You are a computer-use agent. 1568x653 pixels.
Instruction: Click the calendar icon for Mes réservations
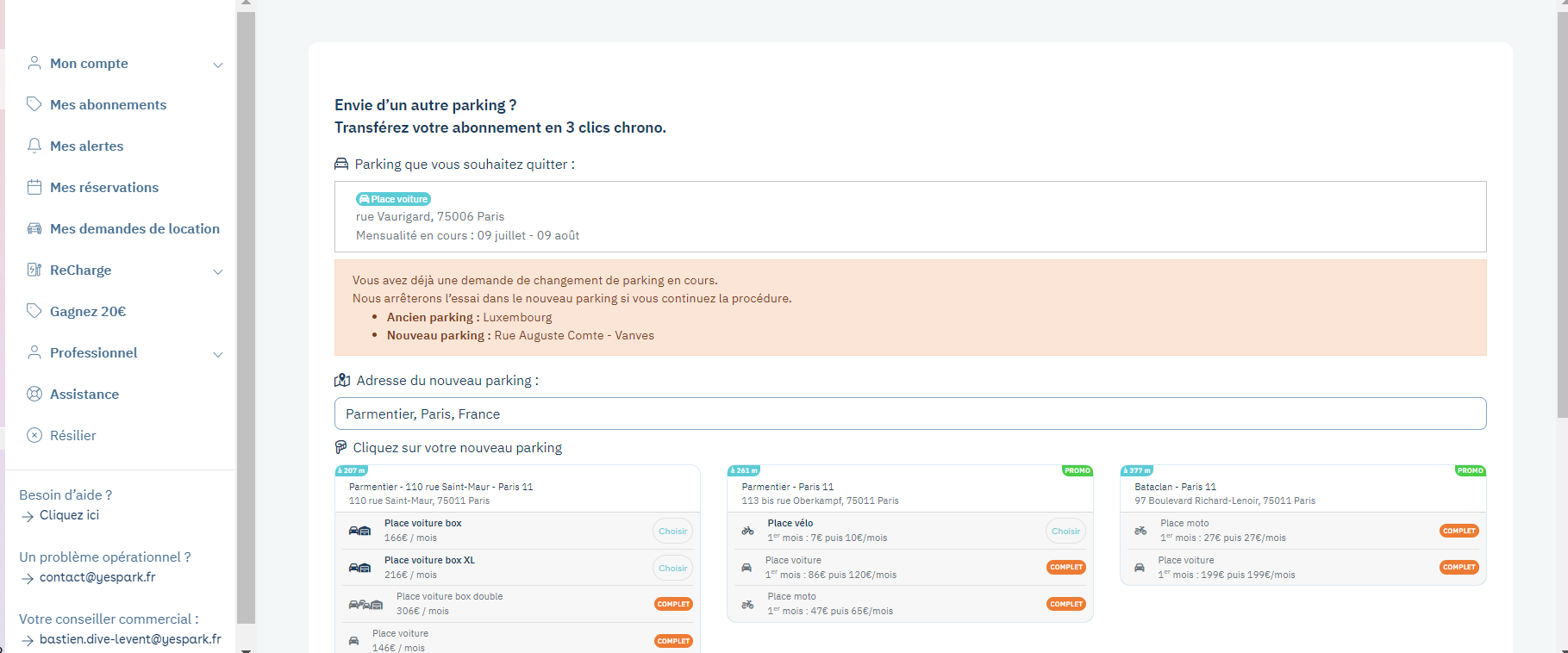click(x=34, y=187)
